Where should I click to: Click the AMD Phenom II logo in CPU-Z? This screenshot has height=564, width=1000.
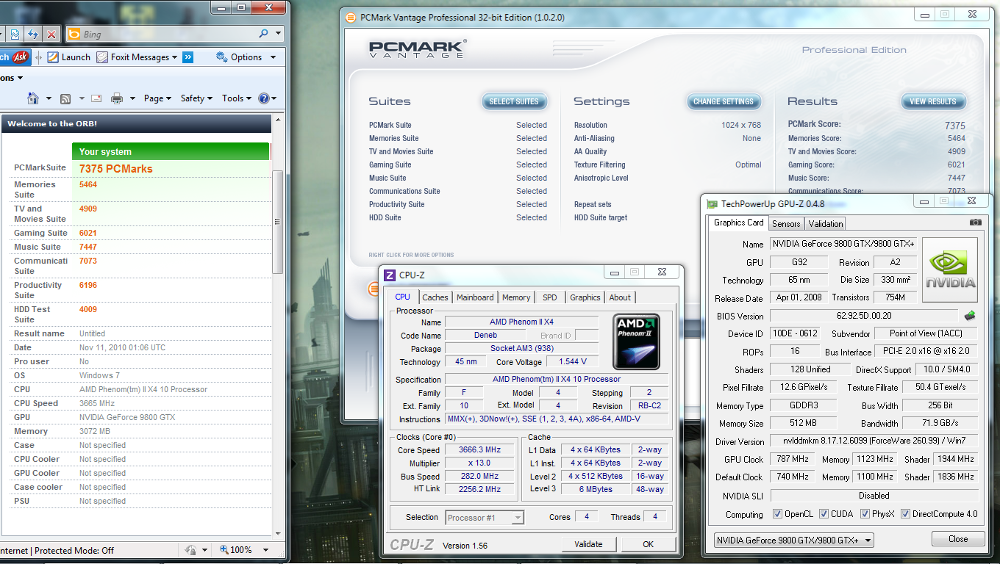coord(636,341)
